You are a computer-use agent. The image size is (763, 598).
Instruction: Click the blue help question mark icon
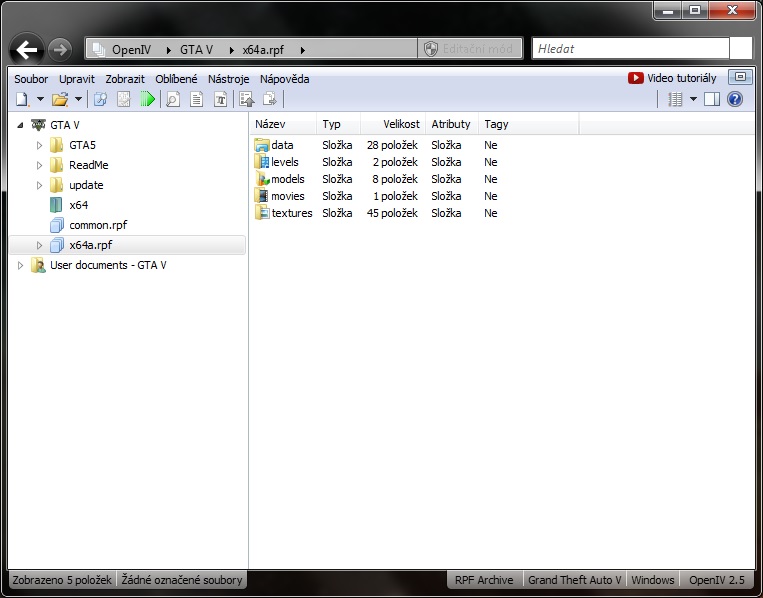(735, 99)
